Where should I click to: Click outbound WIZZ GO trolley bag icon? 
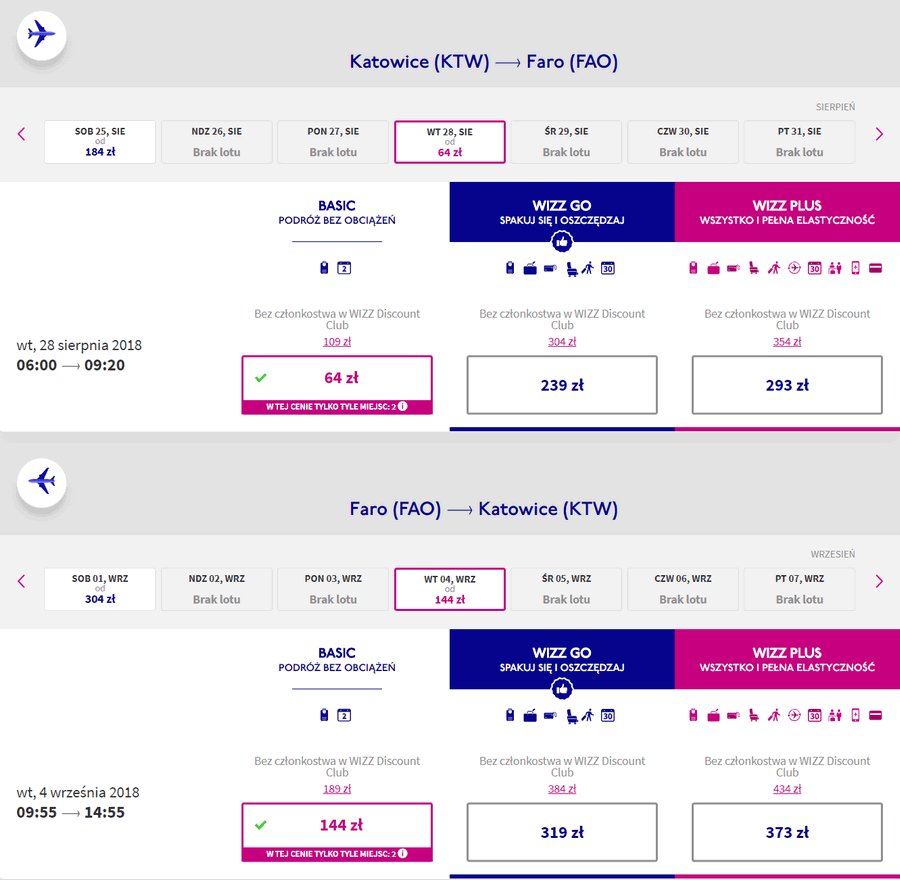[x=550, y=268]
